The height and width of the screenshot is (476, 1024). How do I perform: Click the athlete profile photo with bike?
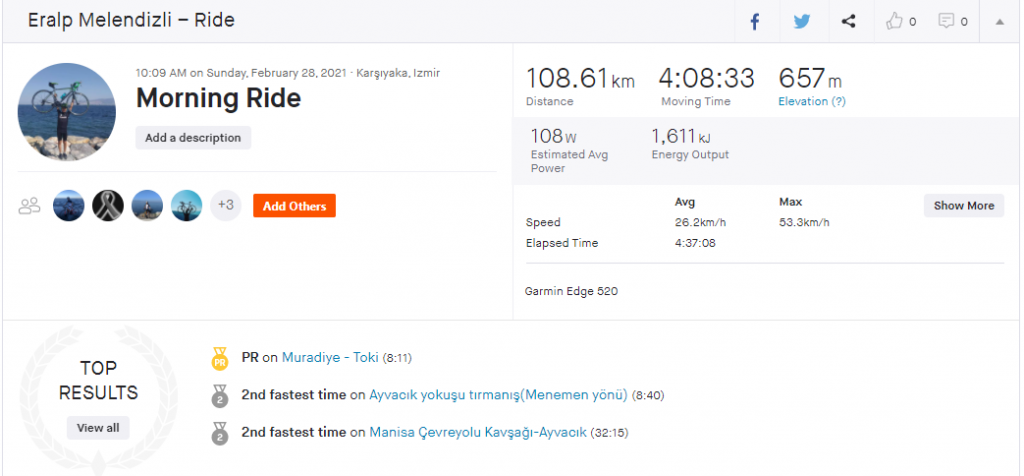[x=67, y=111]
